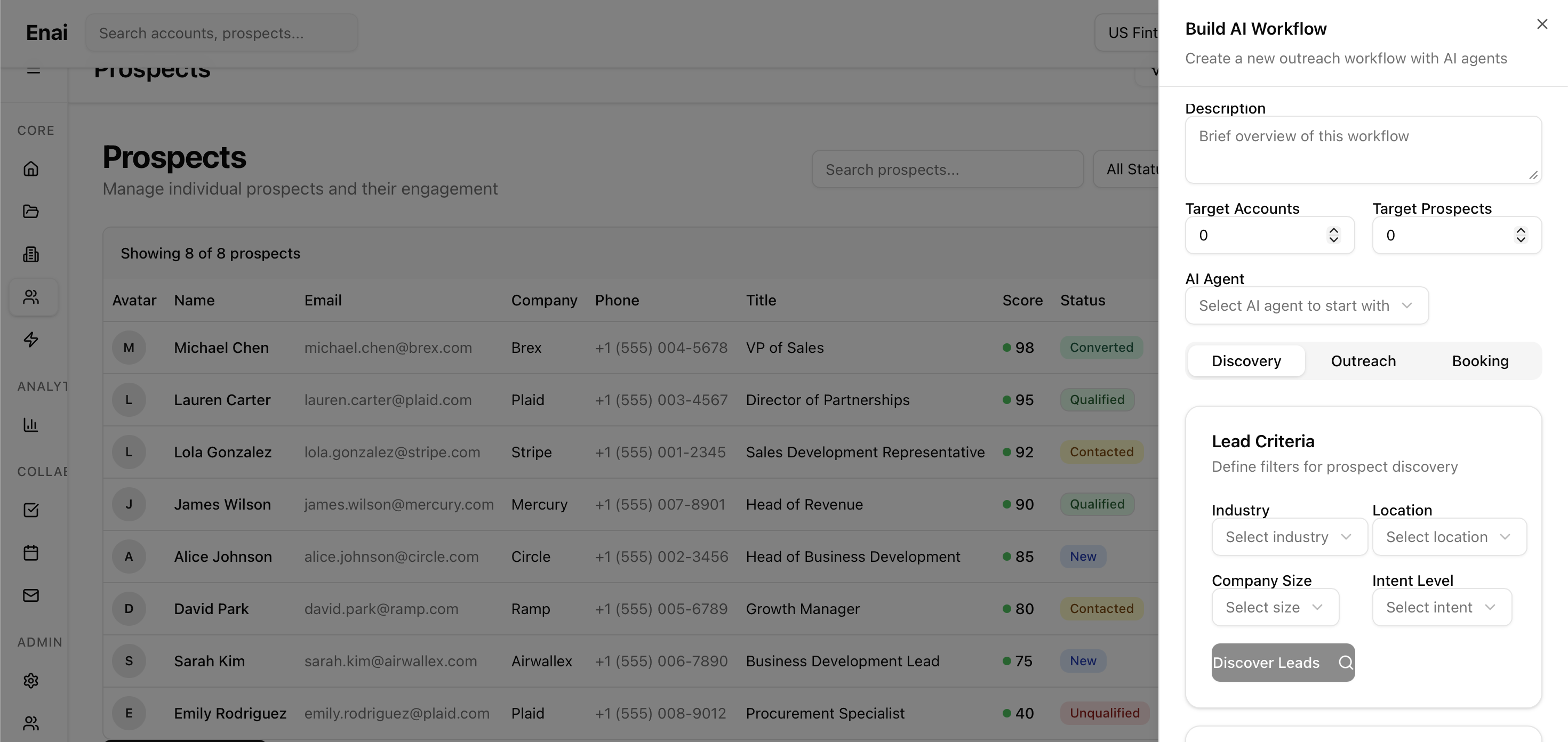Switch to the Booking tab
Viewport: 1568px width, 742px height.
pos(1480,361)
